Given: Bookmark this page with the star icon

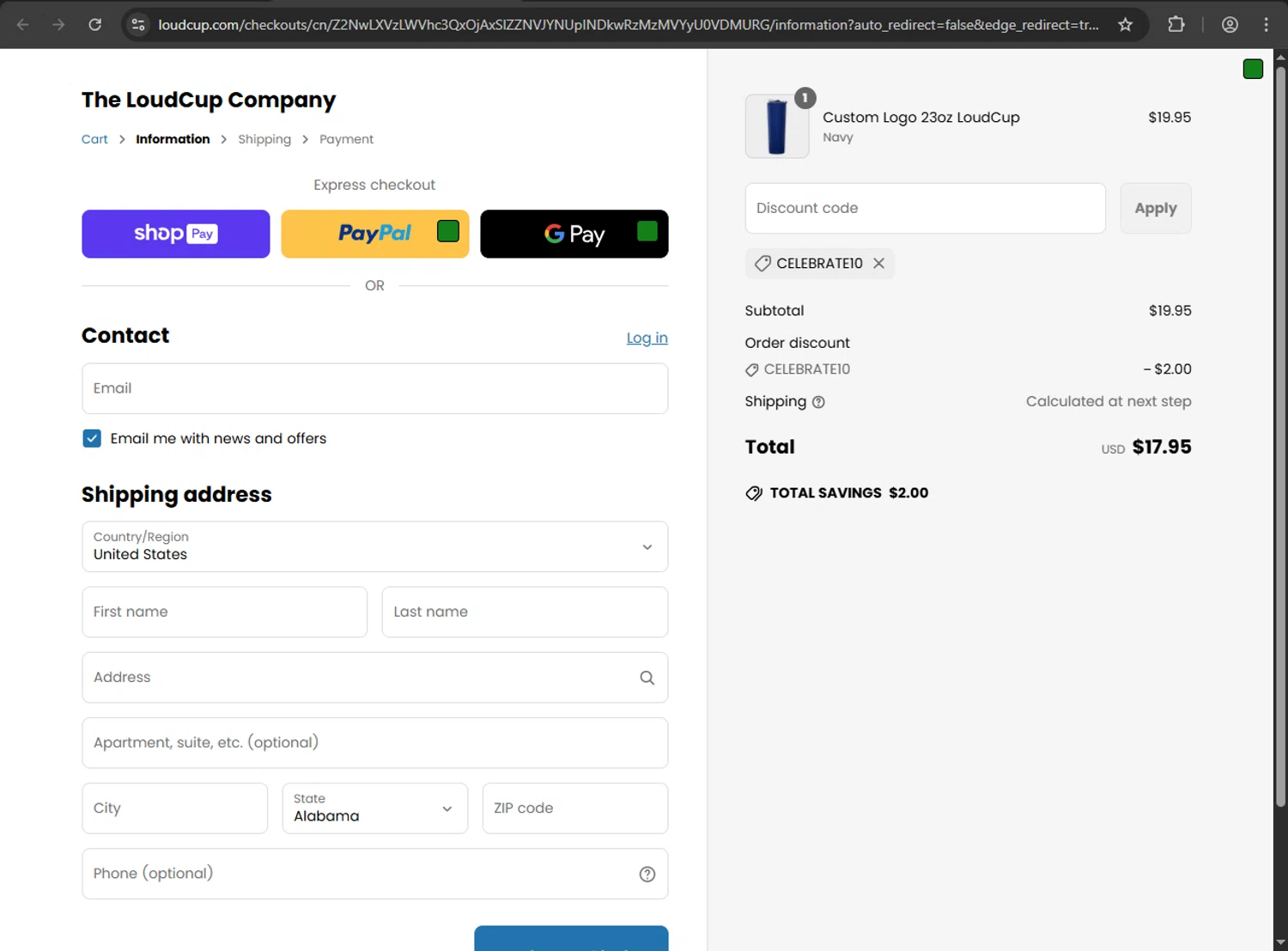Looking at the screenshot, I should click(1125, 25).
